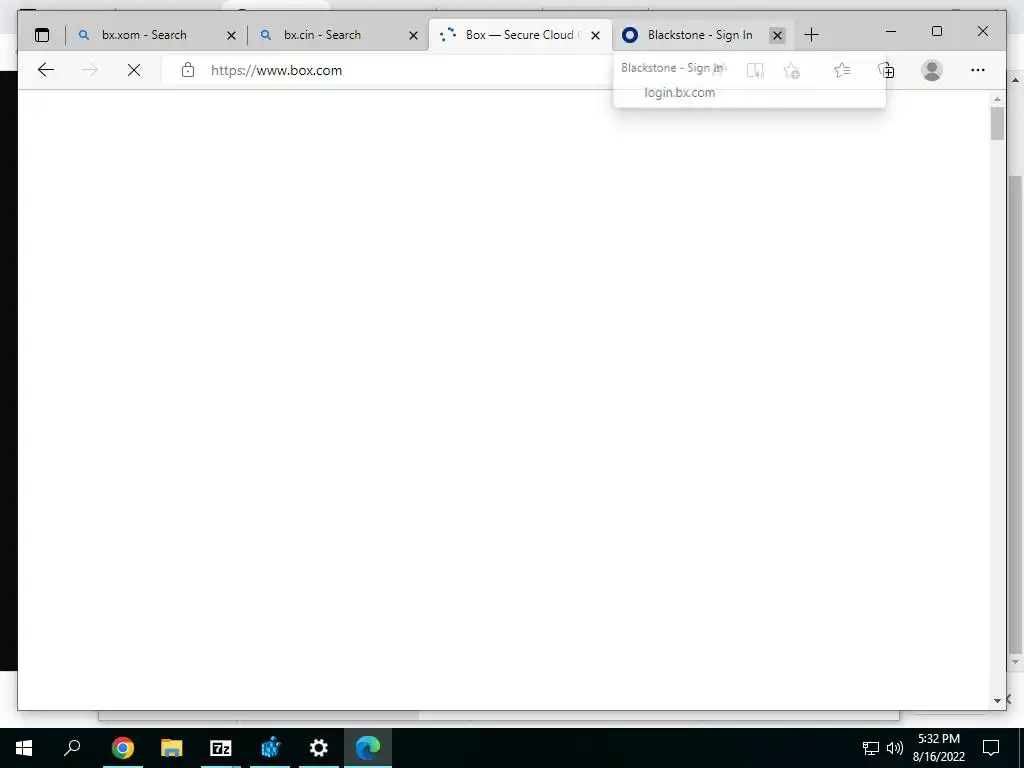Minimize the Edge window
Viewport: 1024px width, 768px height.
[891, 31]
